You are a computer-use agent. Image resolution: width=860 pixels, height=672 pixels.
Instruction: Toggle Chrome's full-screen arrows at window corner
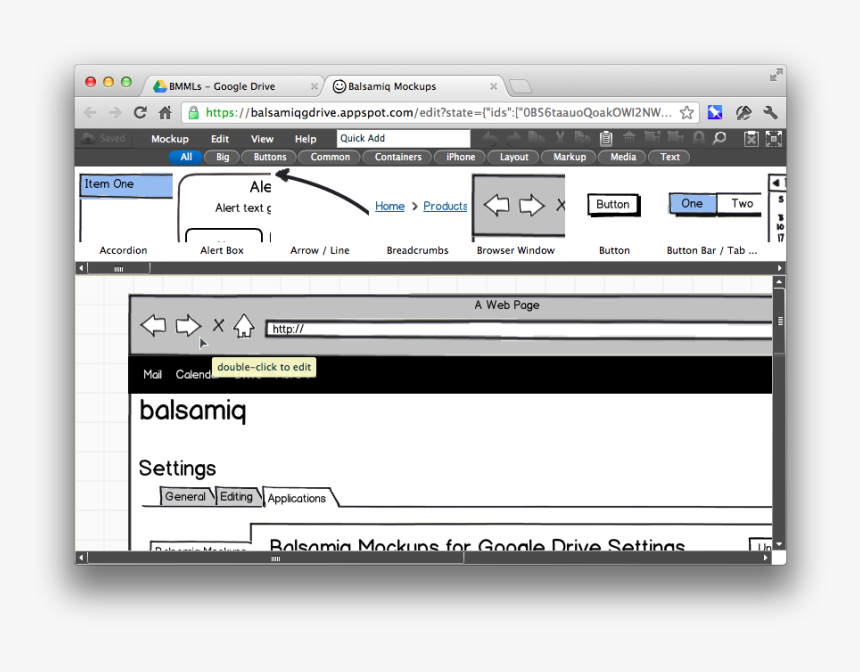(776, 75)
